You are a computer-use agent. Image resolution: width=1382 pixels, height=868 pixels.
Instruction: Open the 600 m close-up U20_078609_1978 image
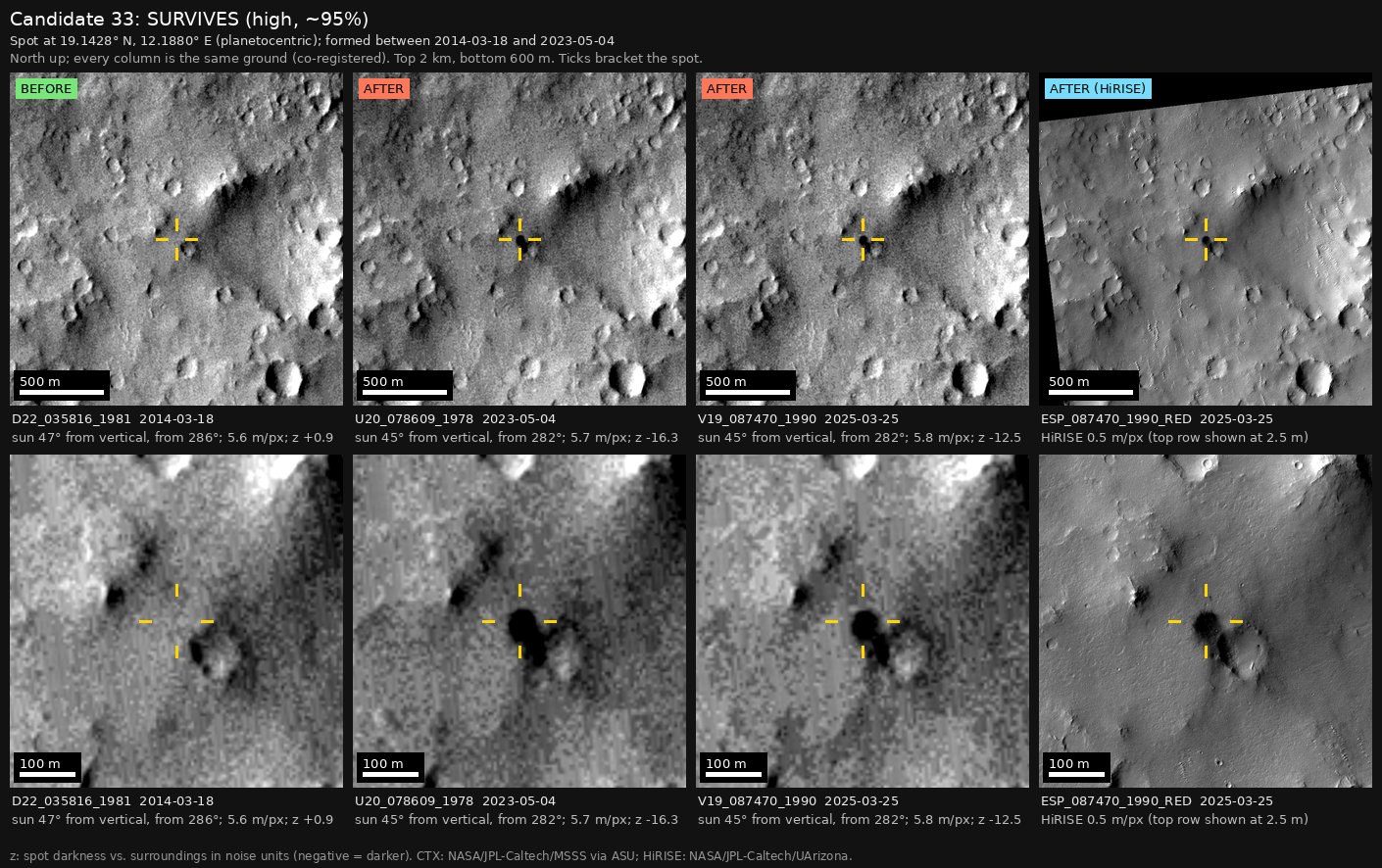519,621
